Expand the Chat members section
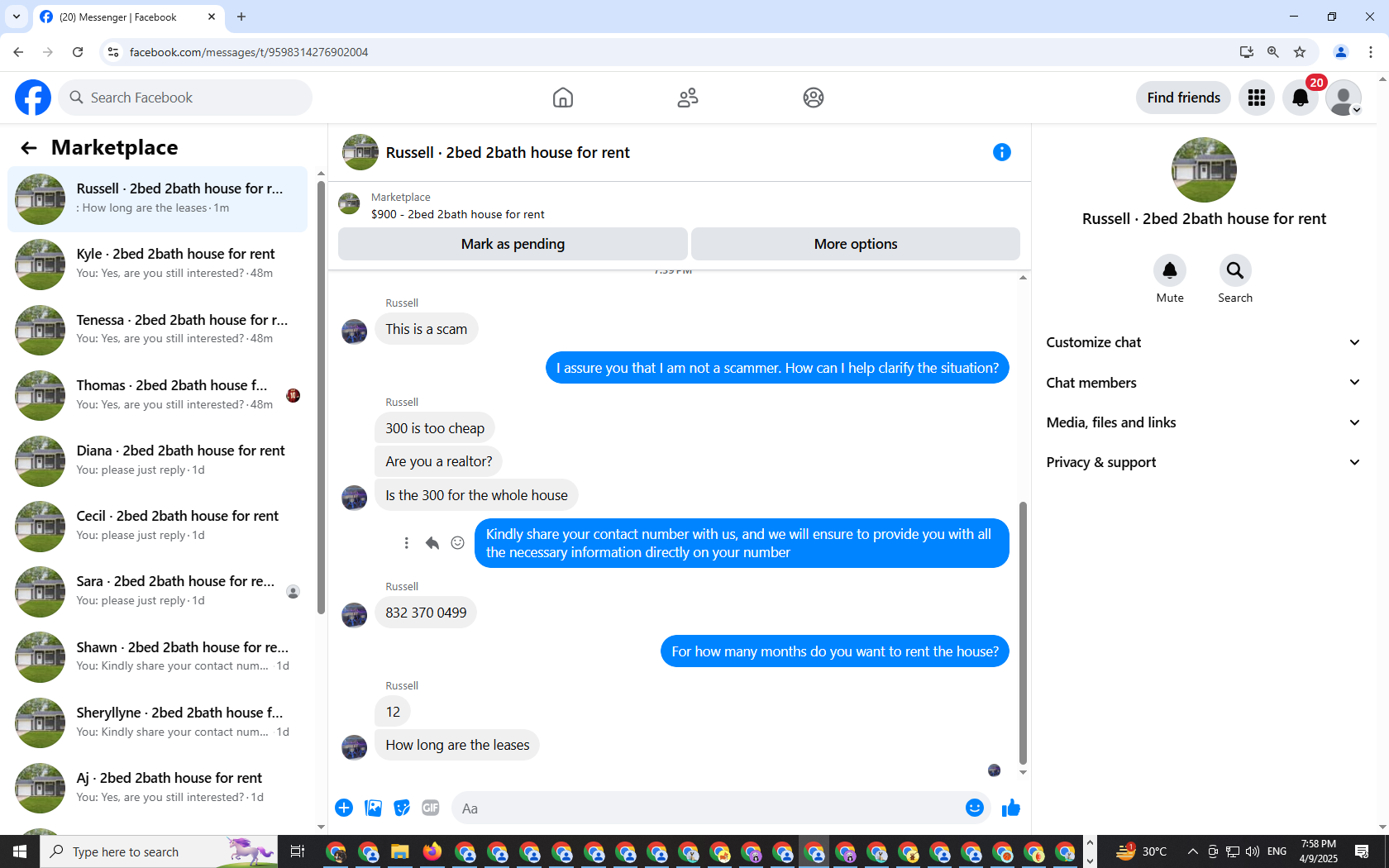The height and width of the screenshot is (868, 1389). point(1204,383)
